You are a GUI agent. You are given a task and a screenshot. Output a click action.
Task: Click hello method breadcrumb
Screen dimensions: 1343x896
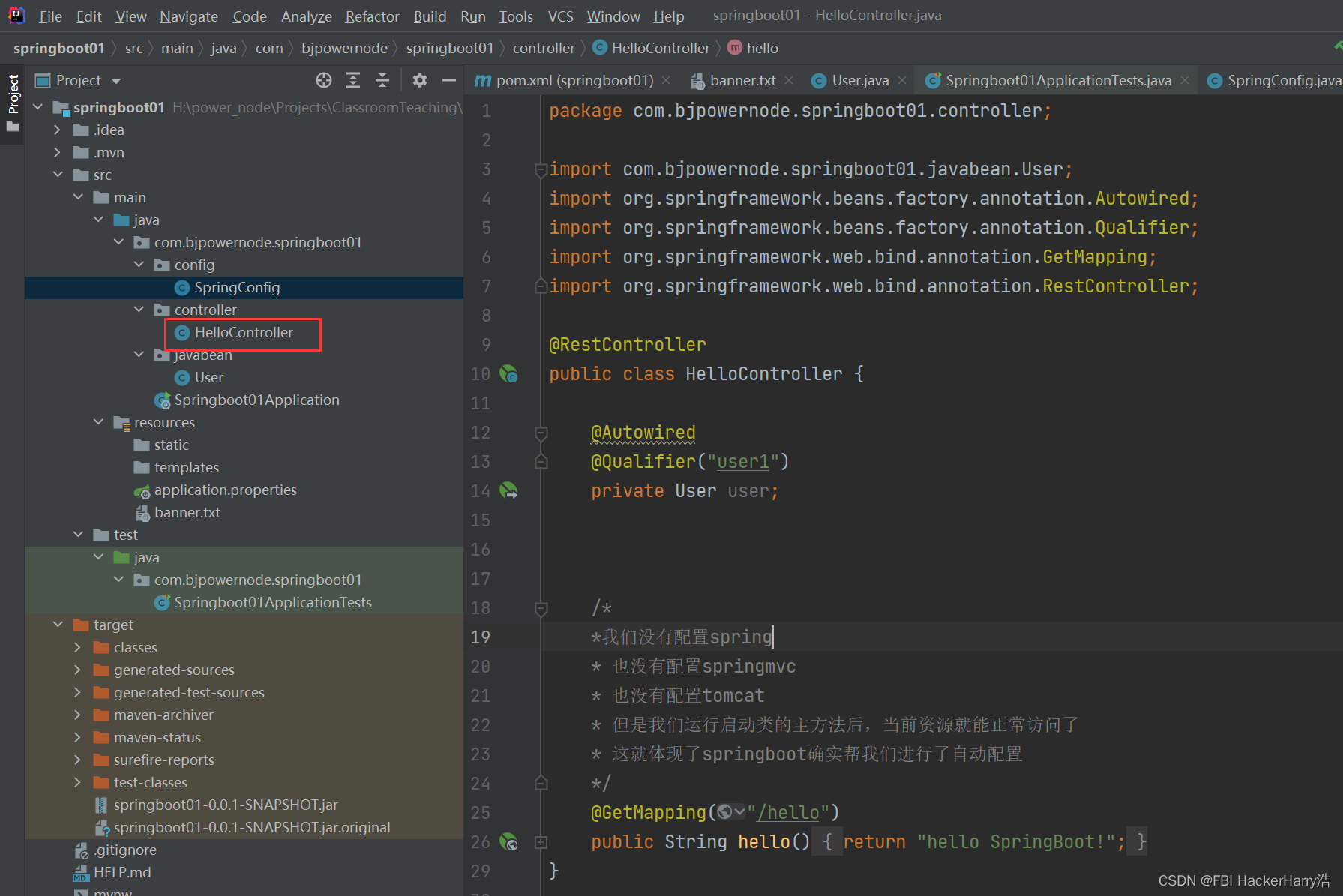point(754,48)
